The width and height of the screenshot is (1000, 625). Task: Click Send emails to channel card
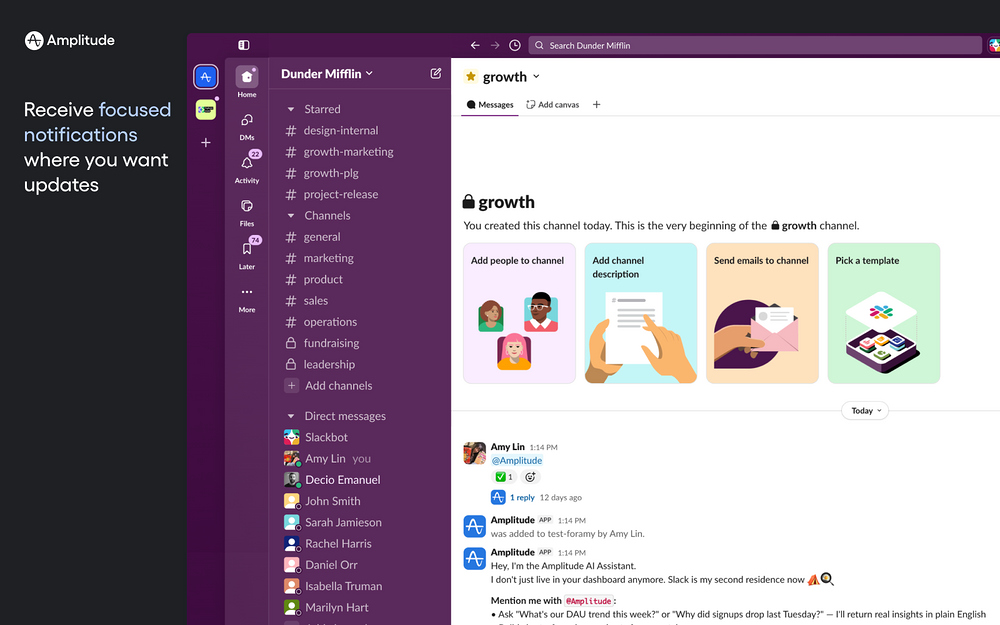click(762, 313)
